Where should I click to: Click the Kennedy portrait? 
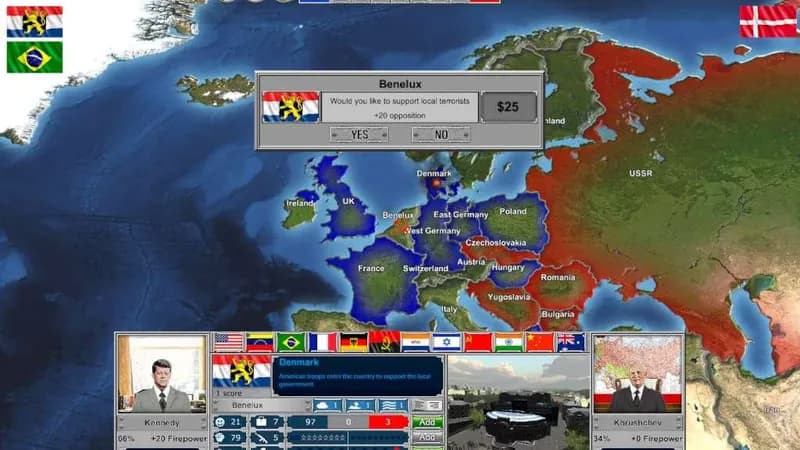click(162, 374)
